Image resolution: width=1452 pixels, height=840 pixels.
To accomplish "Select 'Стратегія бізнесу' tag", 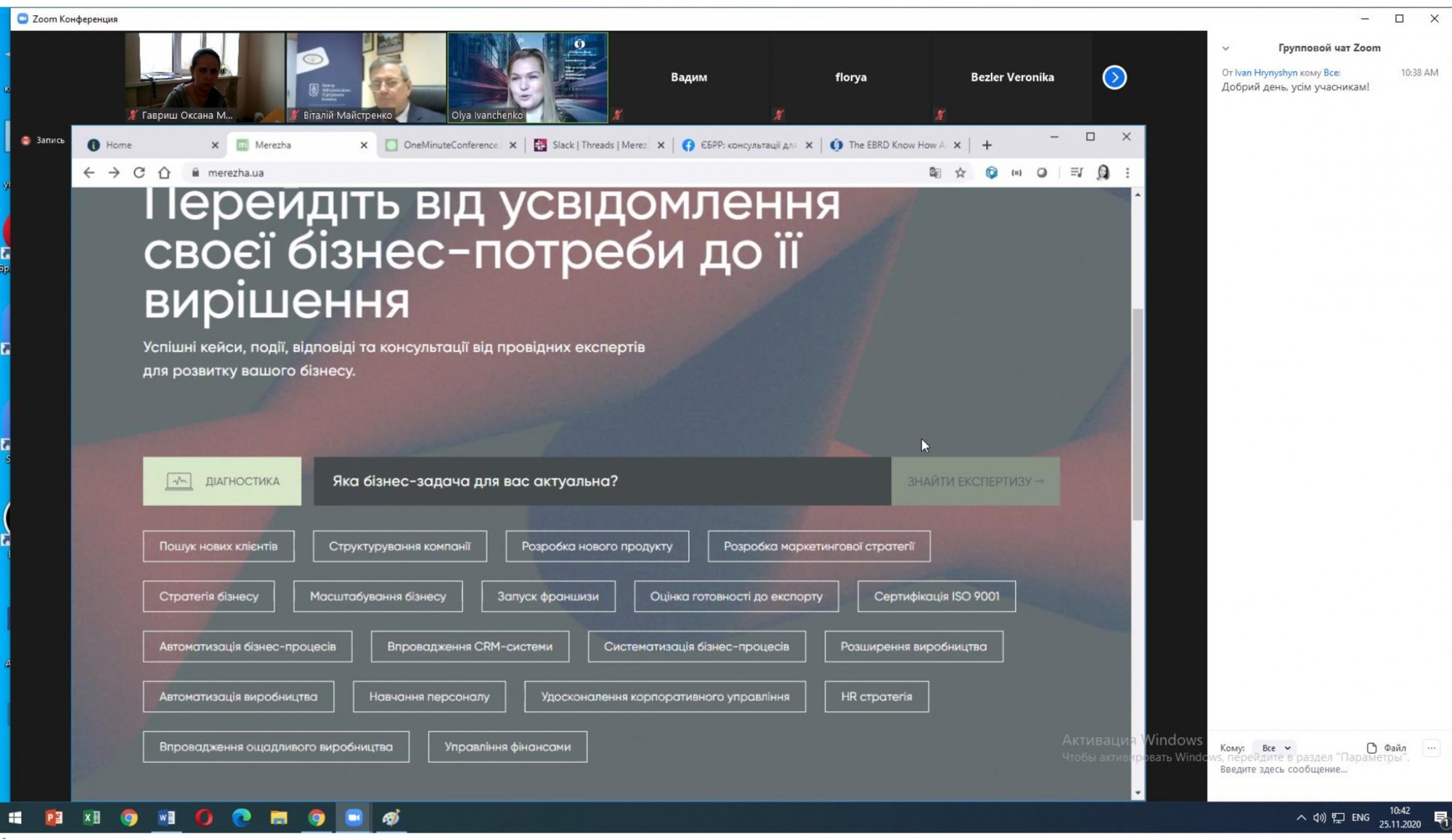I will 208,597.
